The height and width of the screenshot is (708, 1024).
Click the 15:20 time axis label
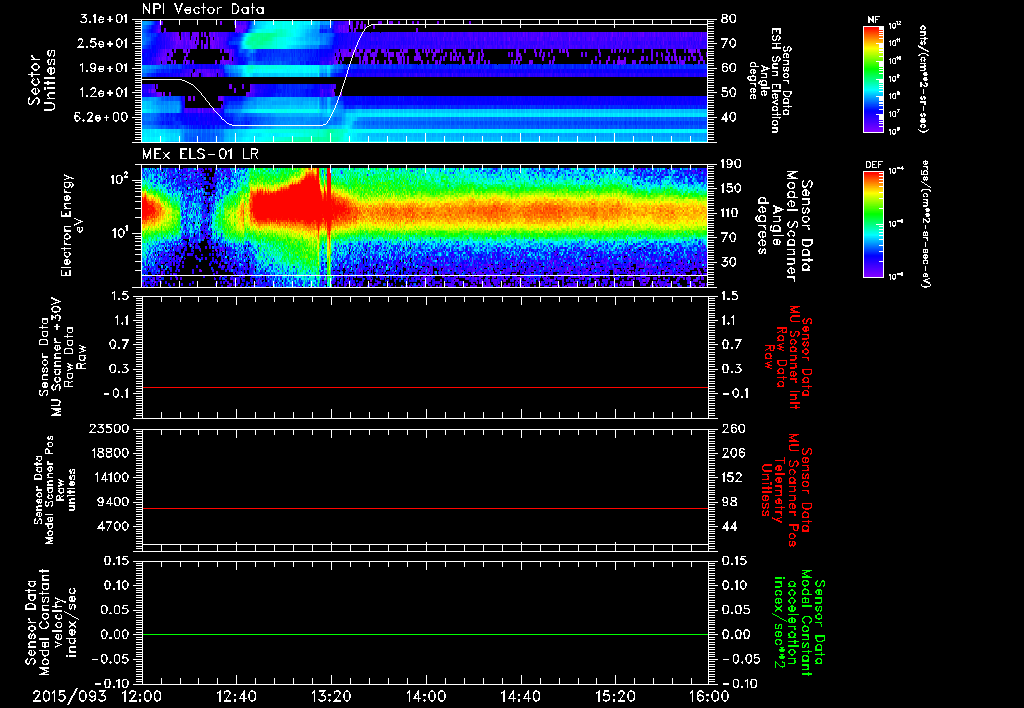pos(615,697)
